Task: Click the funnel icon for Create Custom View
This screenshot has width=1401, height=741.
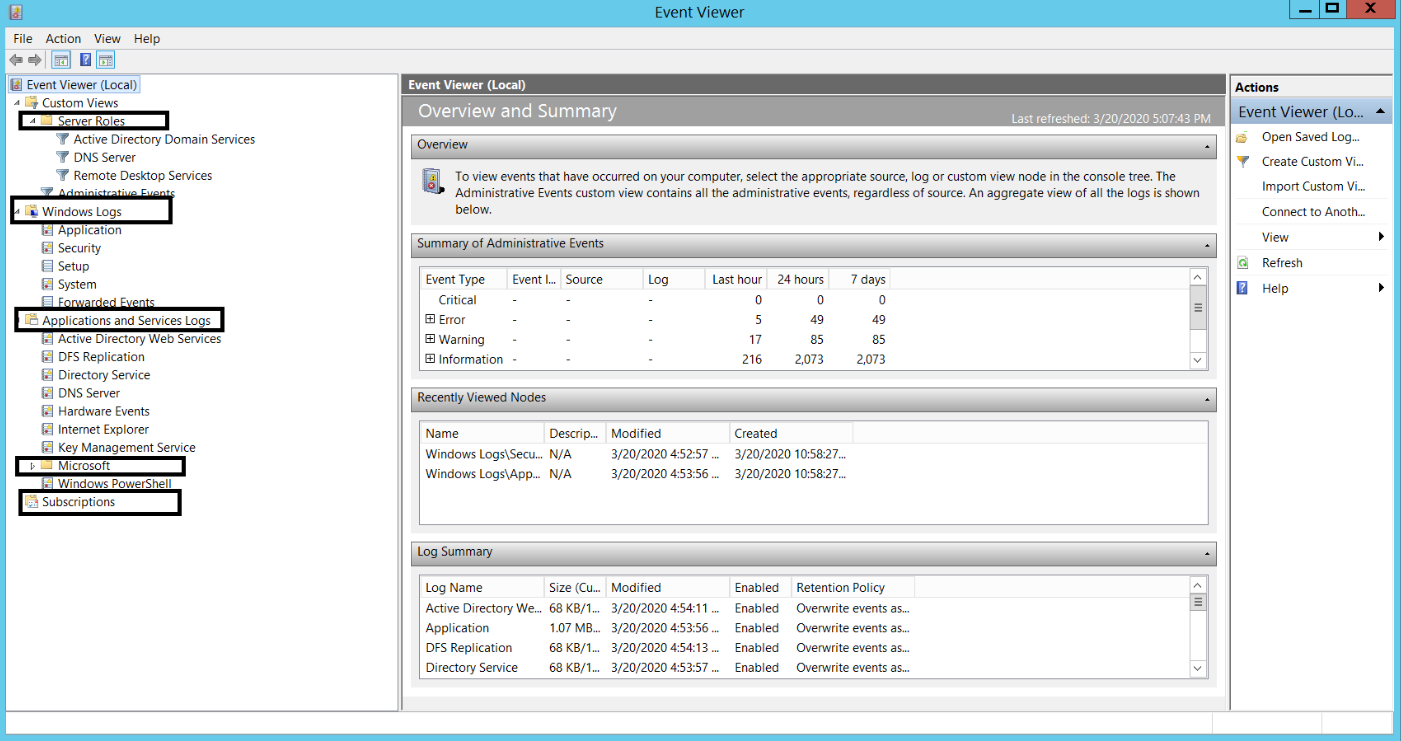Action: click(x=1243, y=161)
